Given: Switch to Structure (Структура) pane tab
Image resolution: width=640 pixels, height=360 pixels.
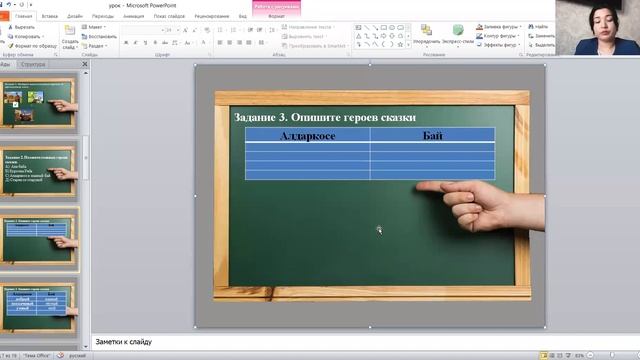Looking at the screenshot, I should 33,64.
